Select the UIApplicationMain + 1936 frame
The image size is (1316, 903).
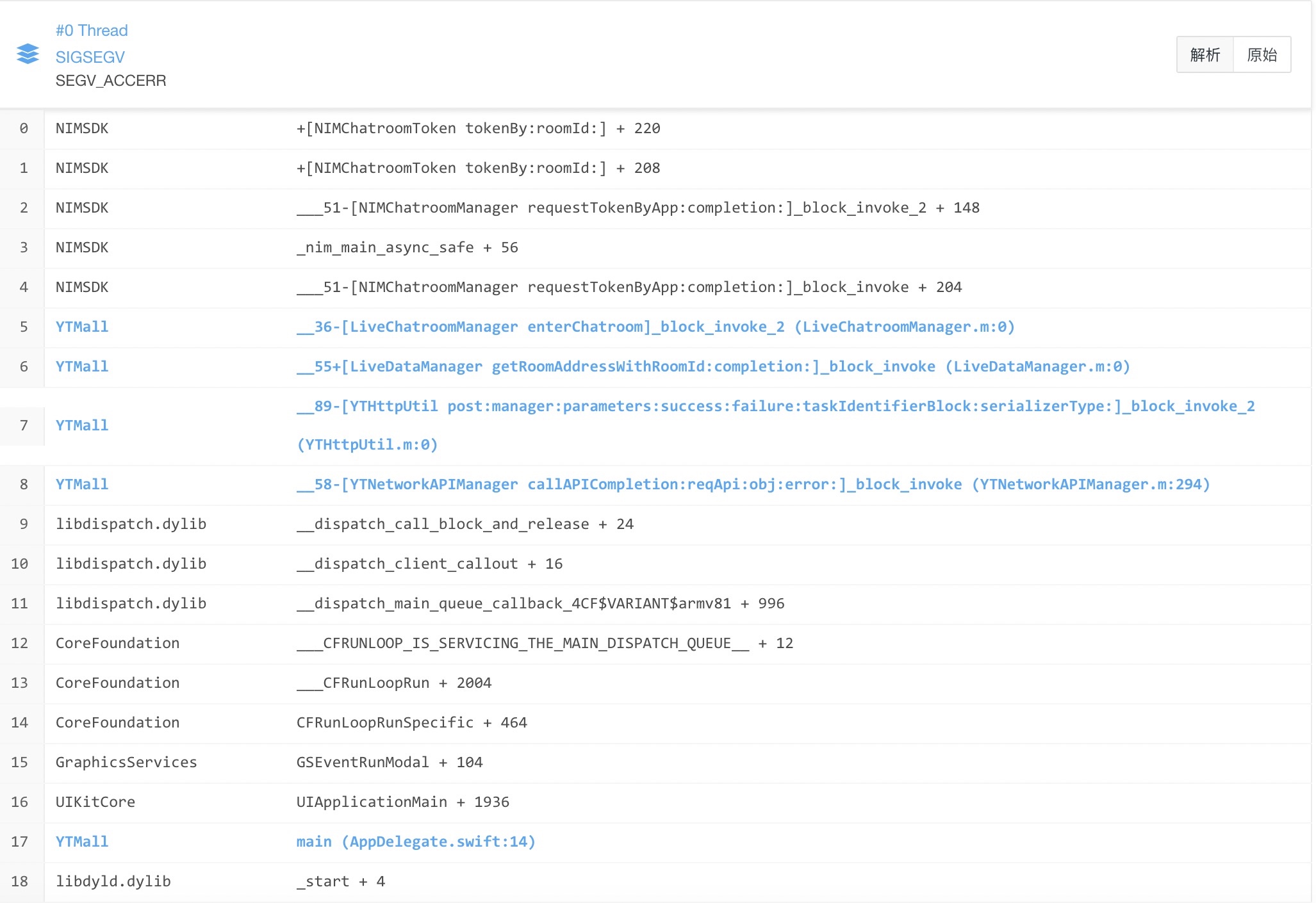(x=402, y=802)
